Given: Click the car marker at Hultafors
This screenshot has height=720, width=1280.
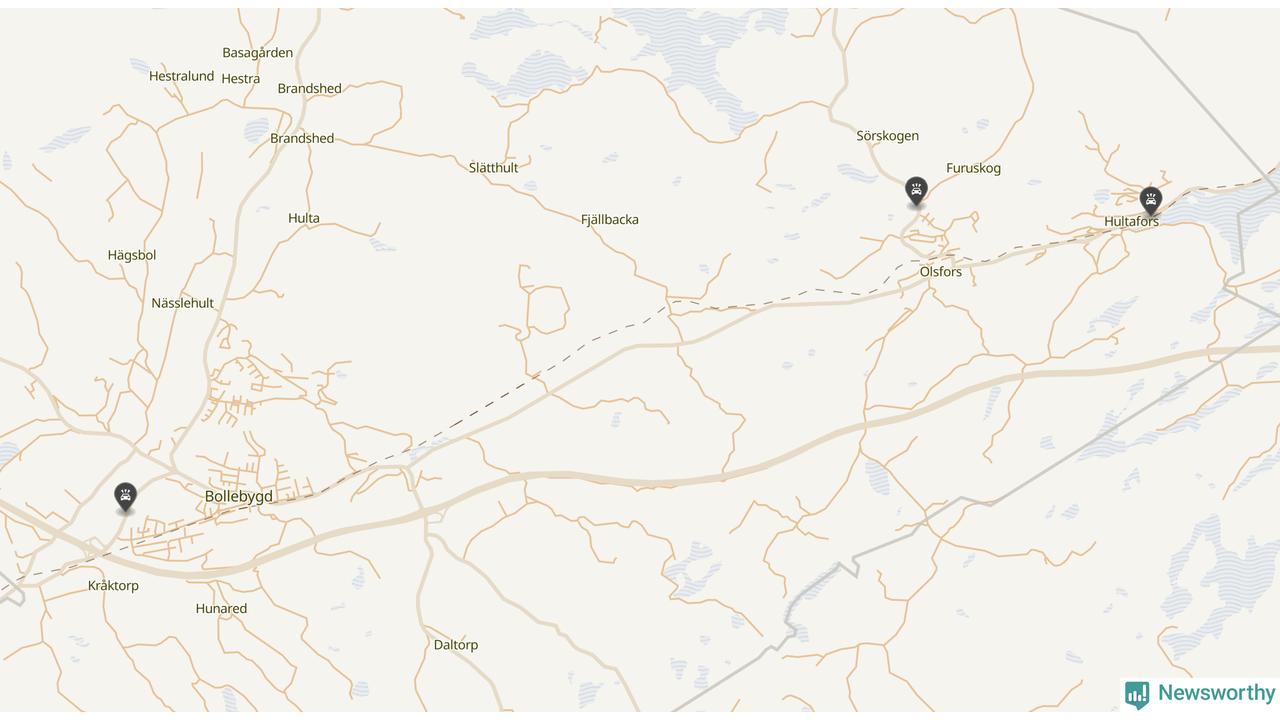Looking at the screenshot, I should [1151, 201].
